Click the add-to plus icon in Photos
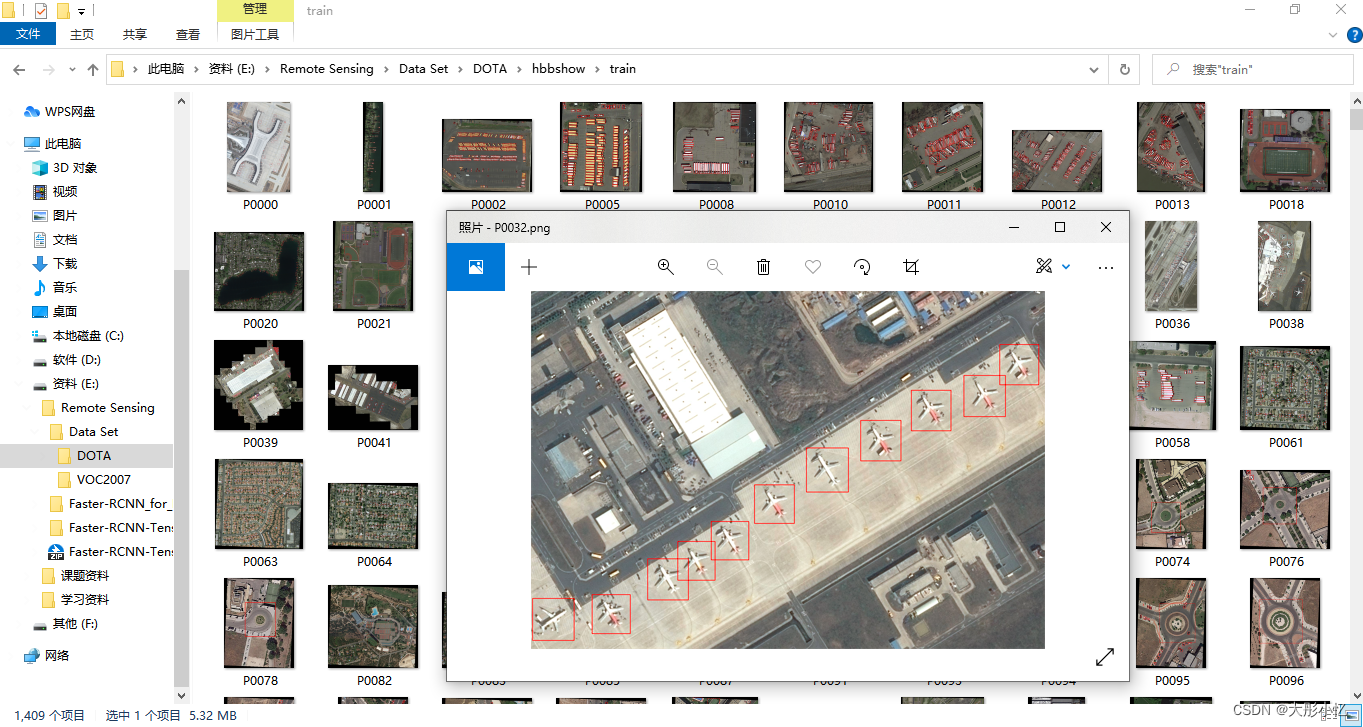The height and width of the screenshot is (727, 1363). point(529,267)
